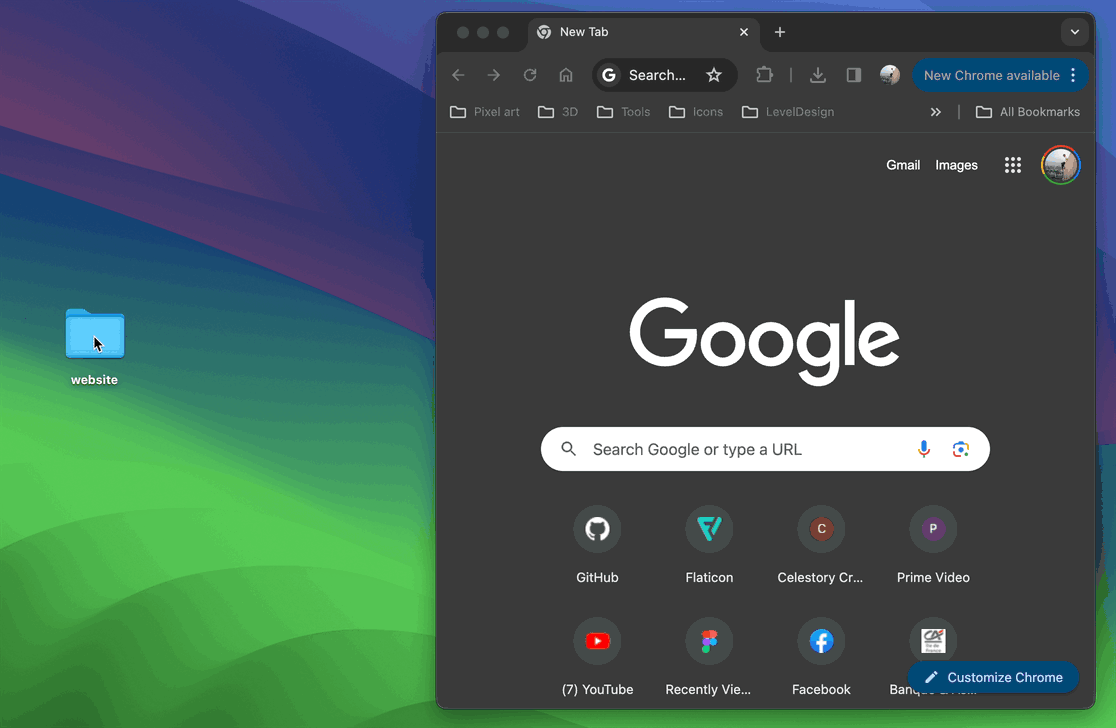Open the tab search dropdown arrow

click(x=1075, y=32)
